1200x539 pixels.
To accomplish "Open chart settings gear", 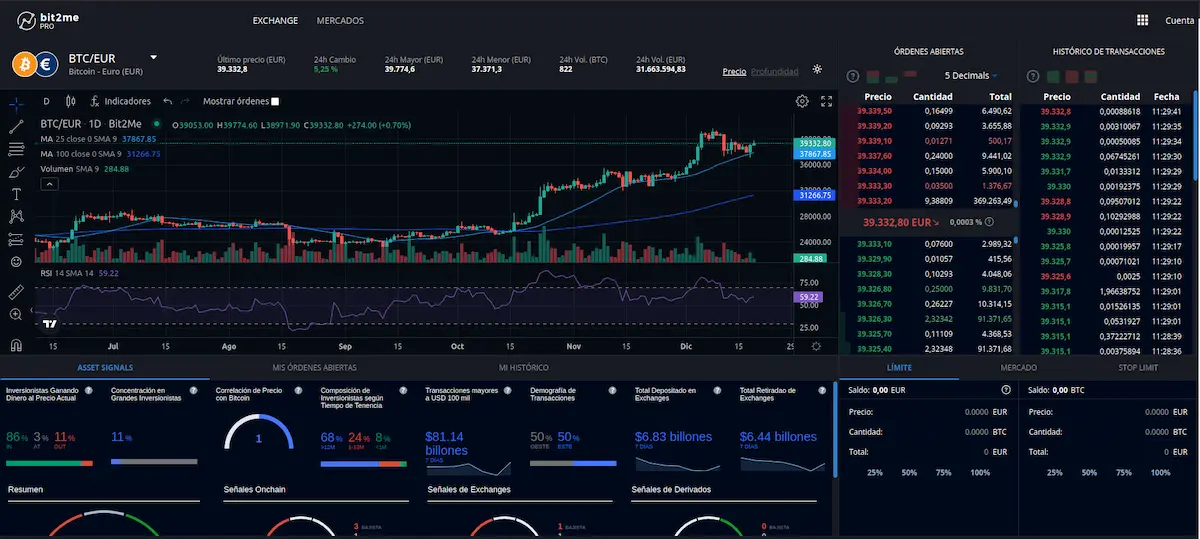I will point(802,101).
